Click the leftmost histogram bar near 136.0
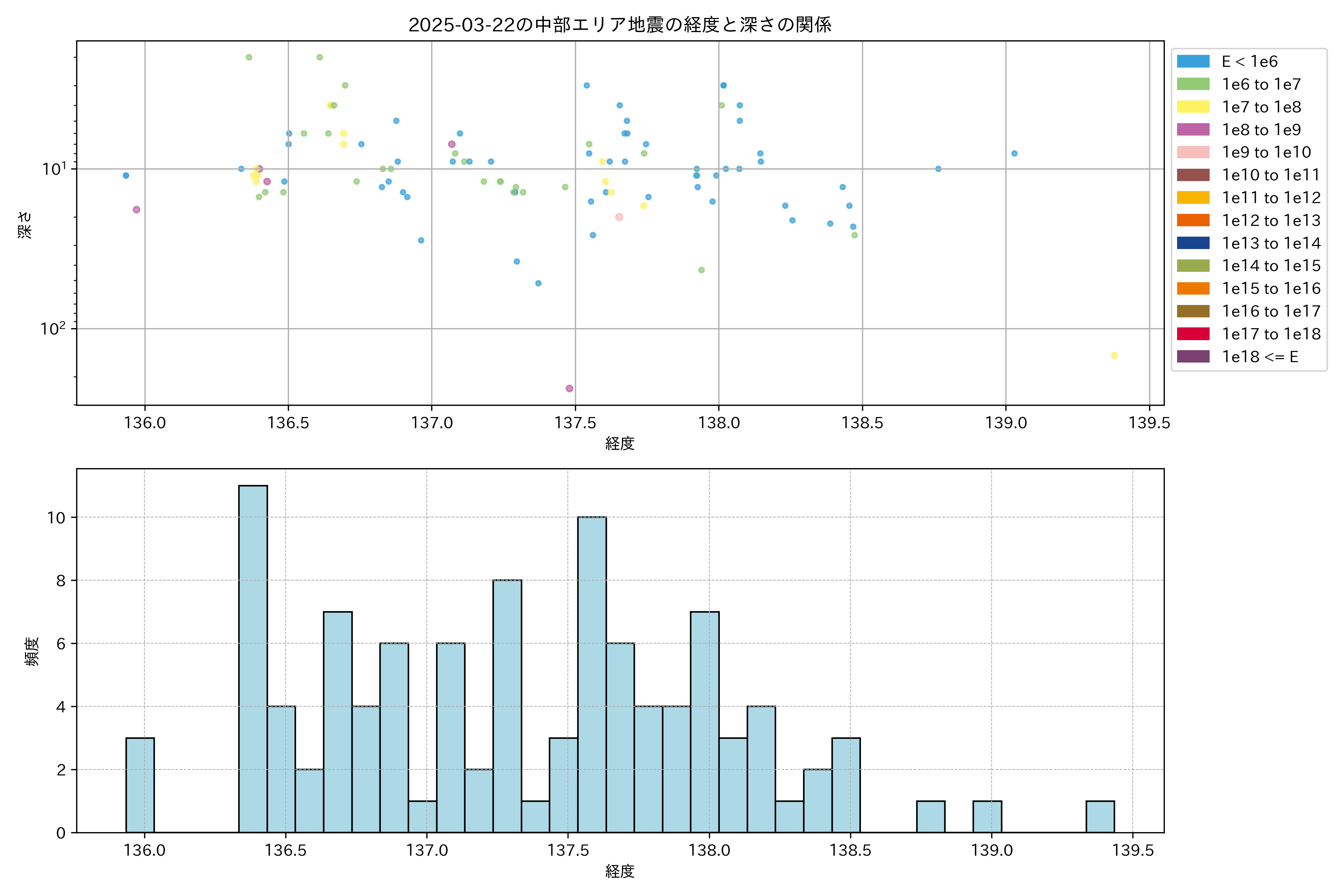1344x896 pixels. coord(140,785)
